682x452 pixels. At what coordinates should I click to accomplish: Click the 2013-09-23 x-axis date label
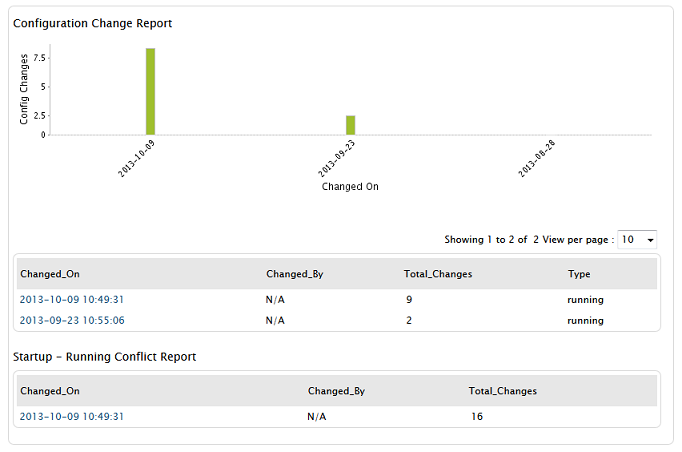click(x=337, y=158)
